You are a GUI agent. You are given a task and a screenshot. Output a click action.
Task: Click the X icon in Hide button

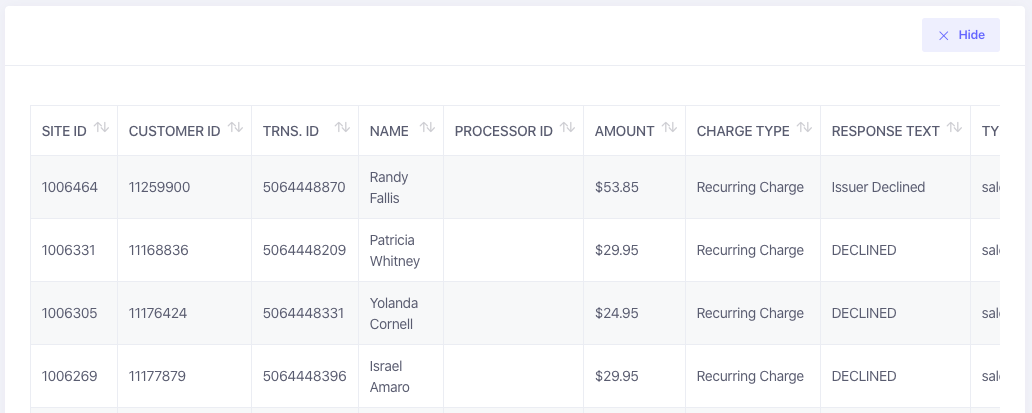[943, 36]
